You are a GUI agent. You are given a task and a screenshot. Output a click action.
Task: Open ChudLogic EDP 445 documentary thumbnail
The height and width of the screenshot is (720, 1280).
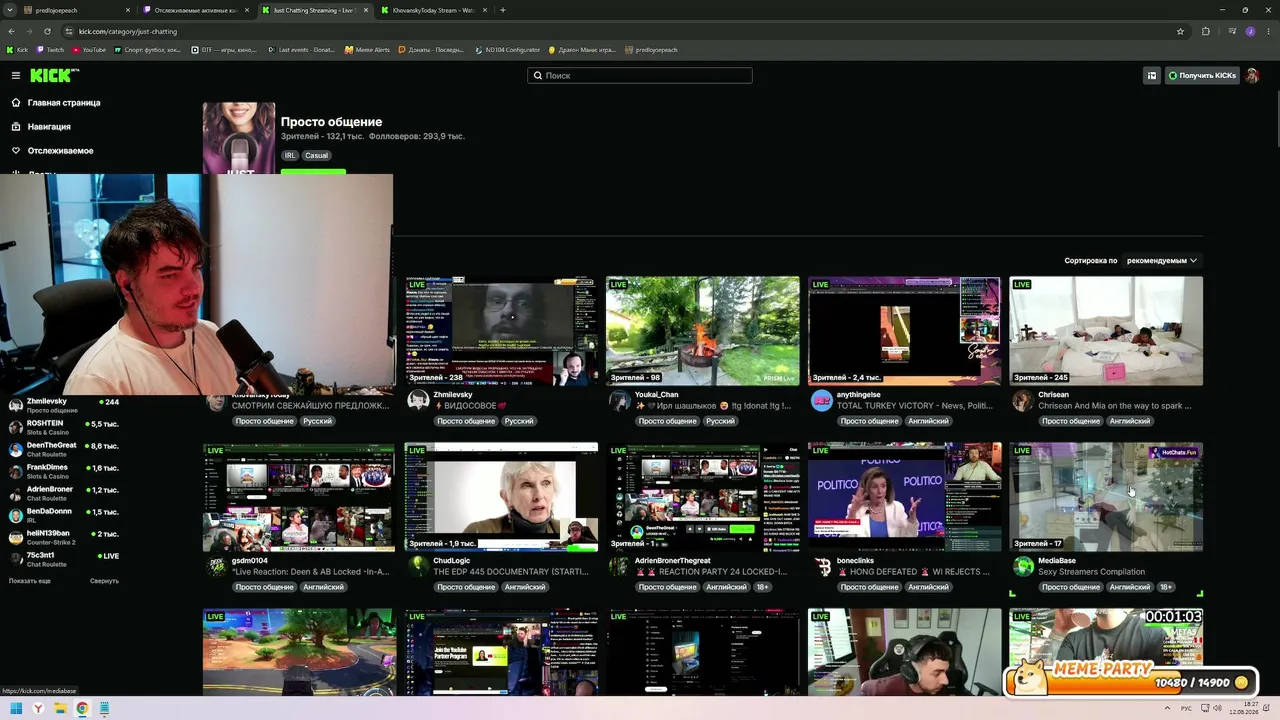point(501,497)
